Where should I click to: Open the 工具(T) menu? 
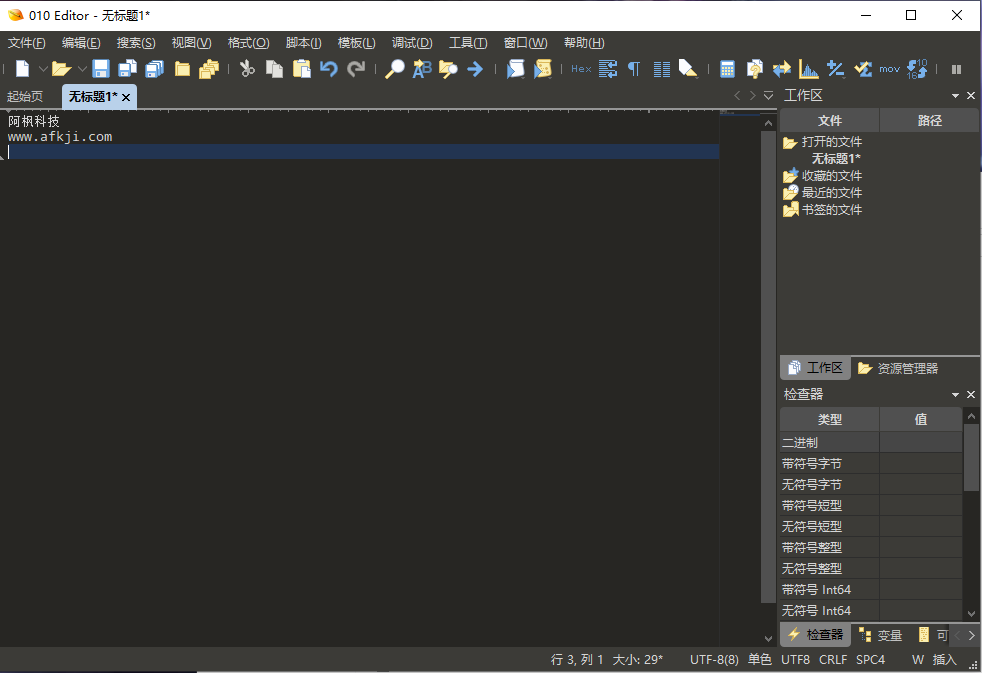tap(468, 43)
